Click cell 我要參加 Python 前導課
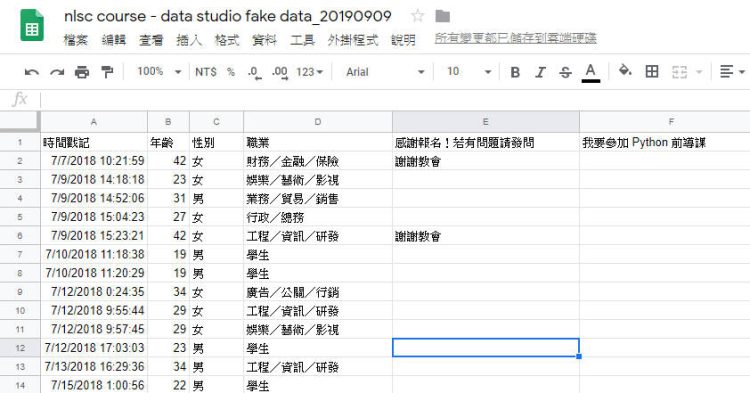The width and height of the screenshot is (750, 393). (x=665, y=142)
